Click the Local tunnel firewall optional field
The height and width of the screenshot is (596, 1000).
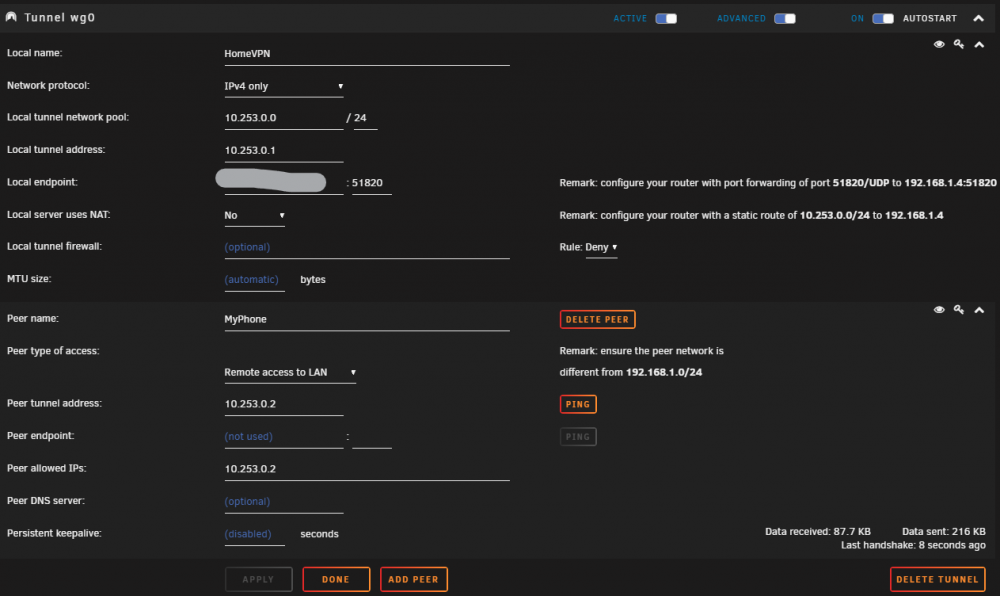(x=367, y=247)
